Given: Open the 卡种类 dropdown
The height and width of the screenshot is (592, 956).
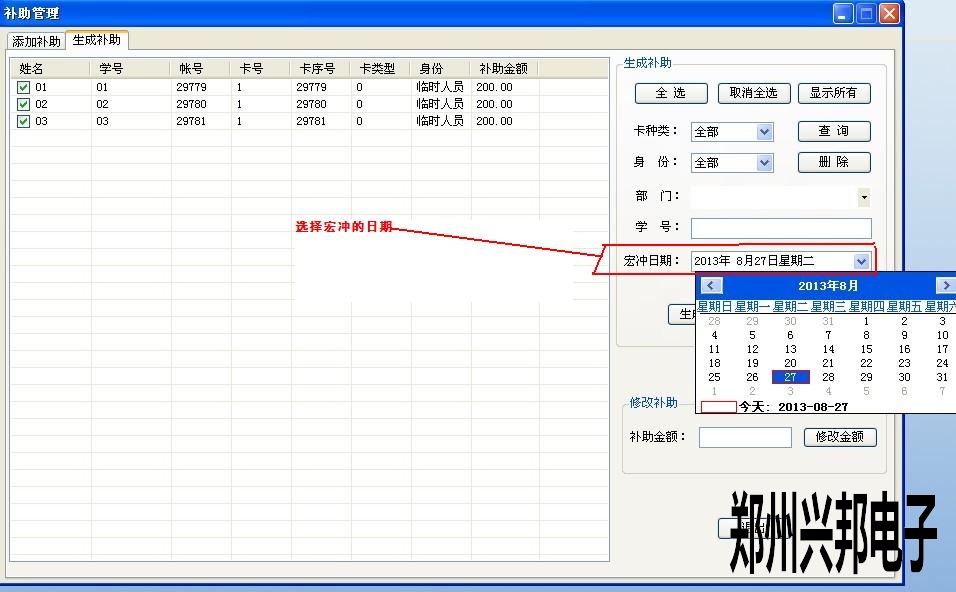Looking at the screenshot, I should (764, 132).
